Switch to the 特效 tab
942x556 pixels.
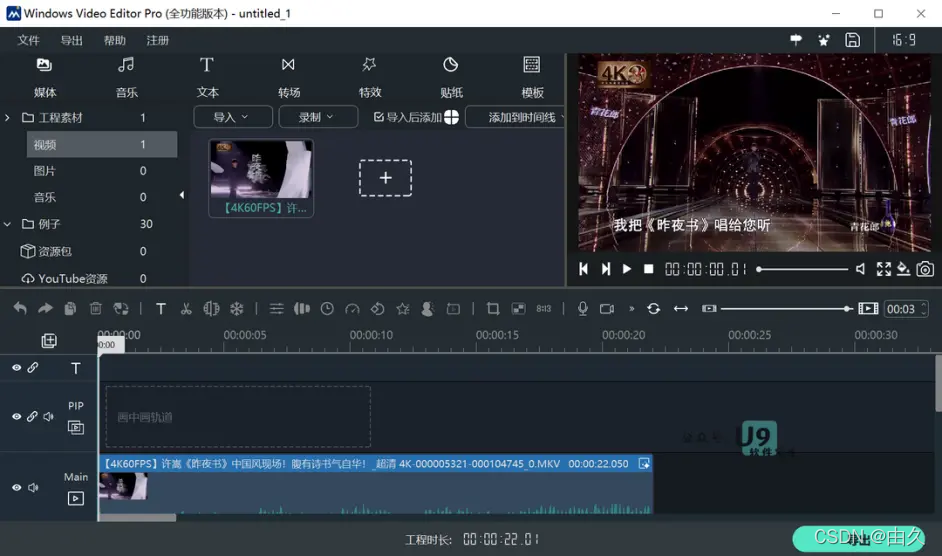tap(369, 77)
